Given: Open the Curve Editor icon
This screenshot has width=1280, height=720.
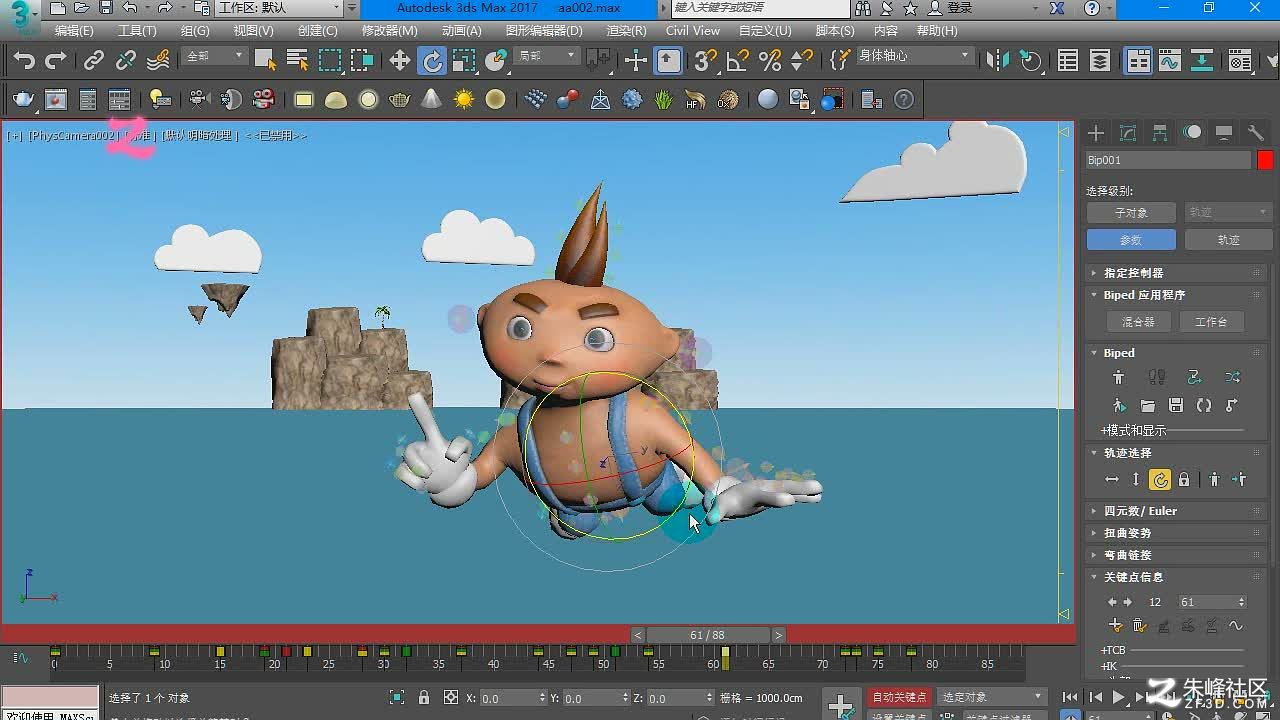Looking at the screenshot, I should pyautogui.click(x=1170, y=61).
